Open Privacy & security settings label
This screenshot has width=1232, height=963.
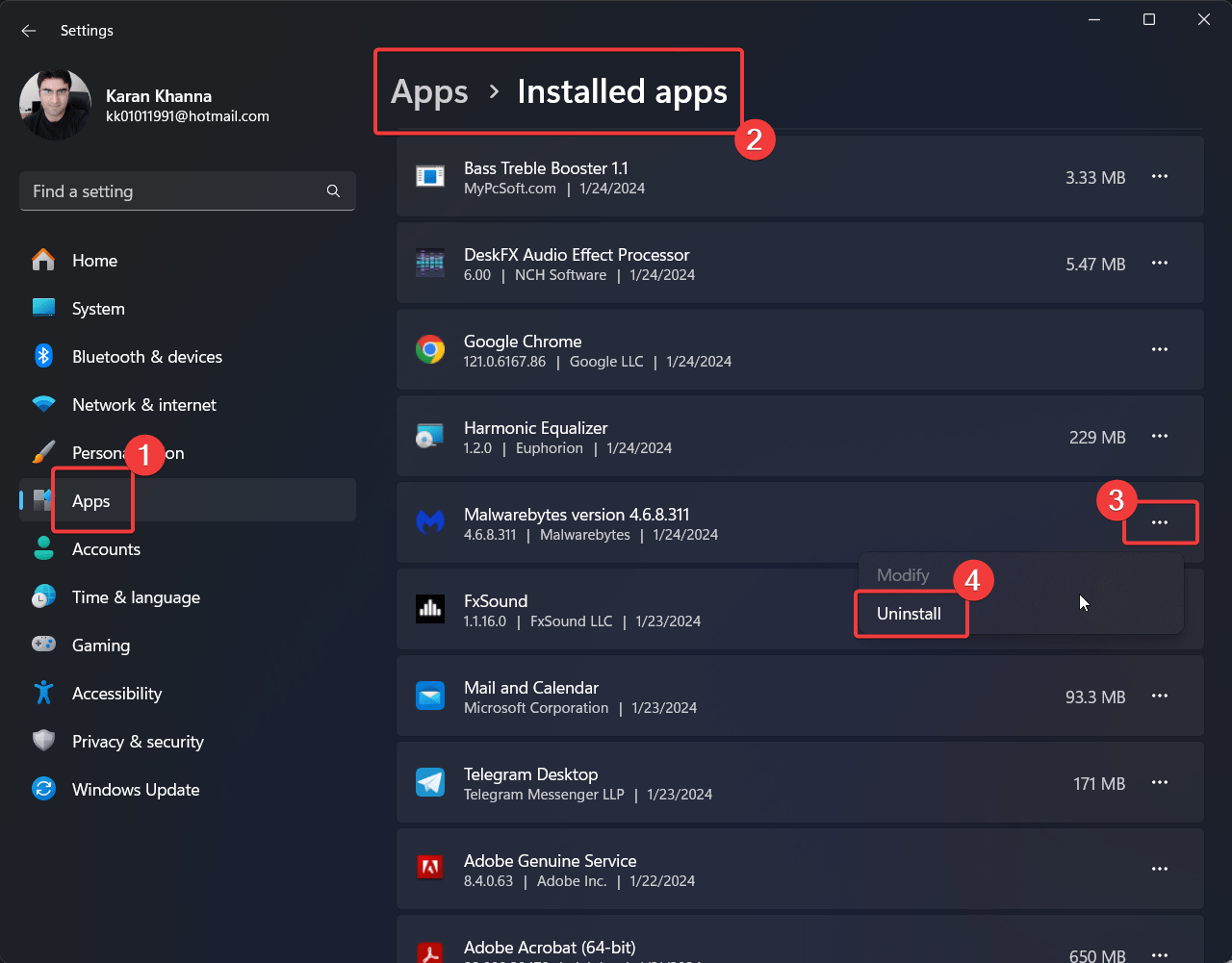[x=138, y=742]
